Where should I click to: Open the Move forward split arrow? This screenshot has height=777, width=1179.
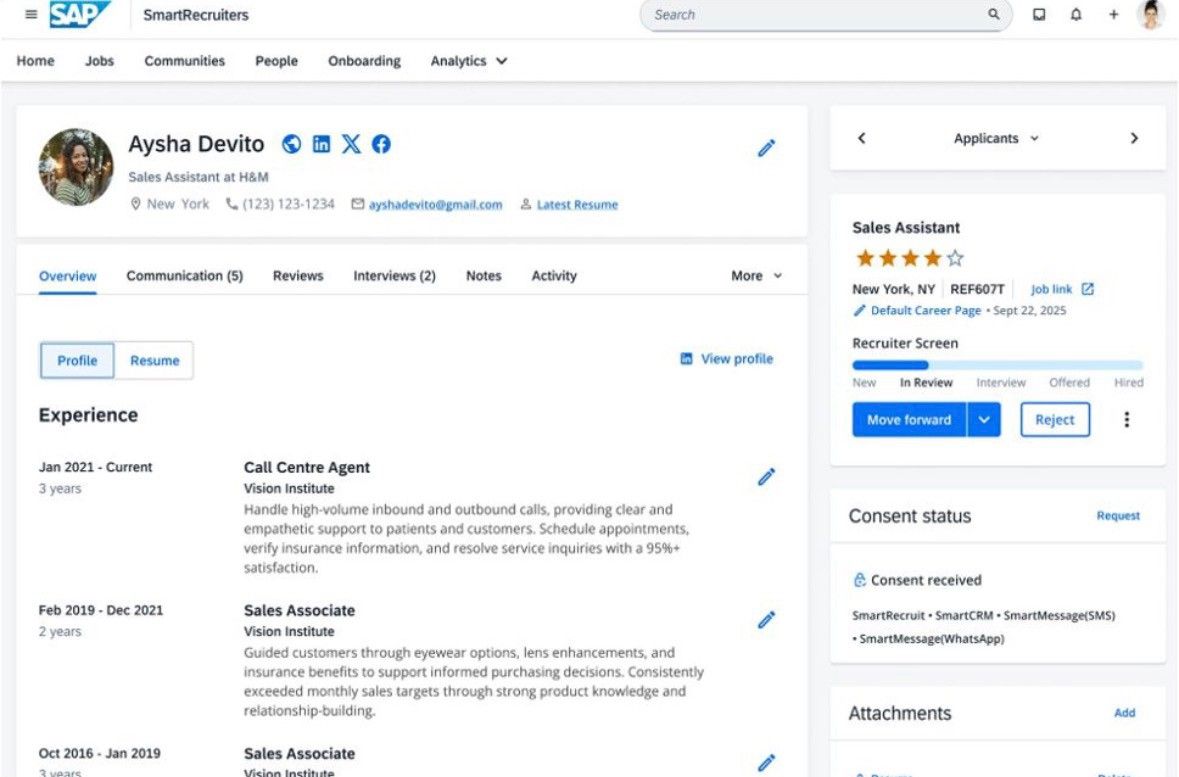click(x=984, y=420)
